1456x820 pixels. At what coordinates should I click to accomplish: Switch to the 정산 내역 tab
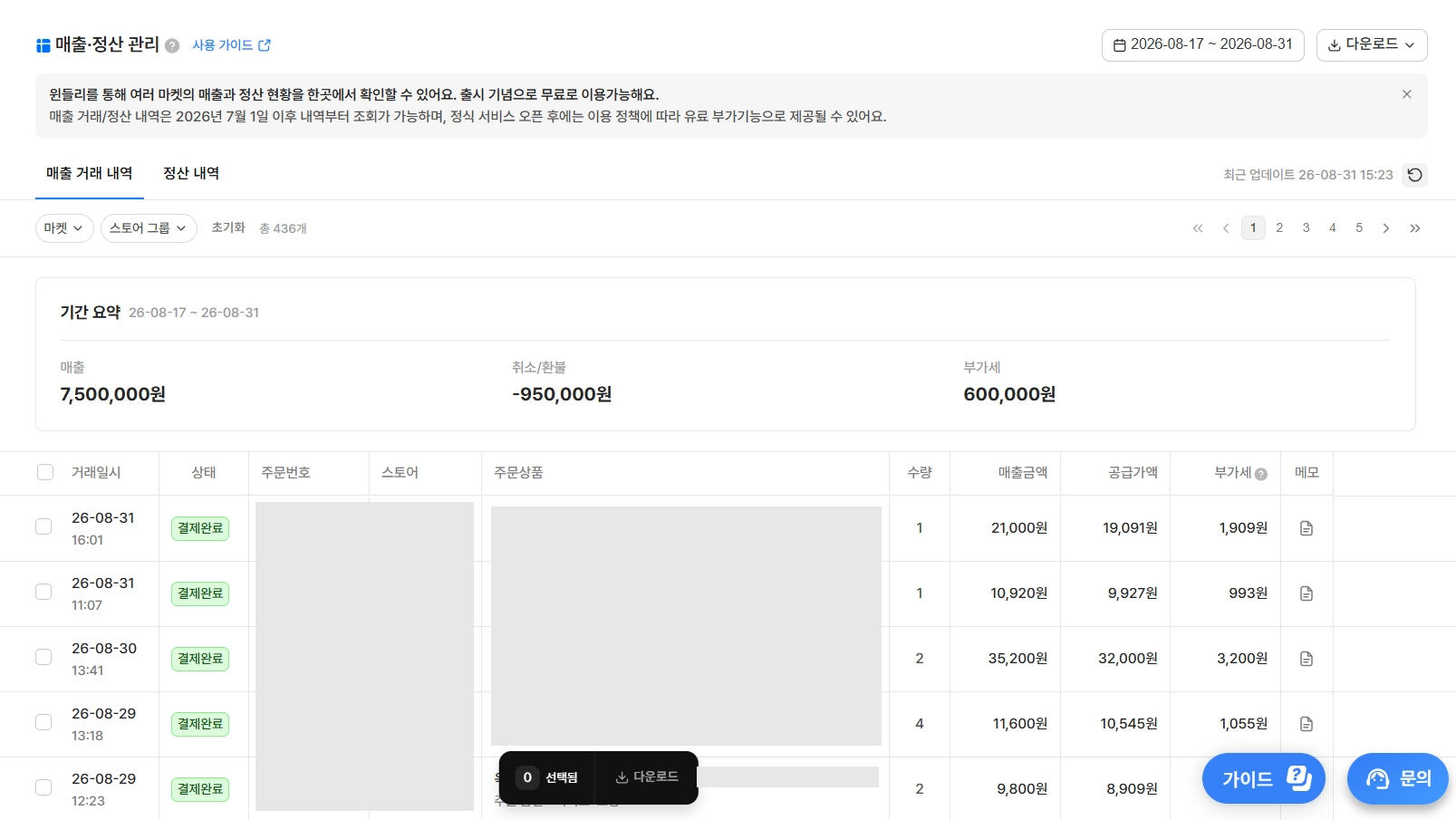[191, 173]
